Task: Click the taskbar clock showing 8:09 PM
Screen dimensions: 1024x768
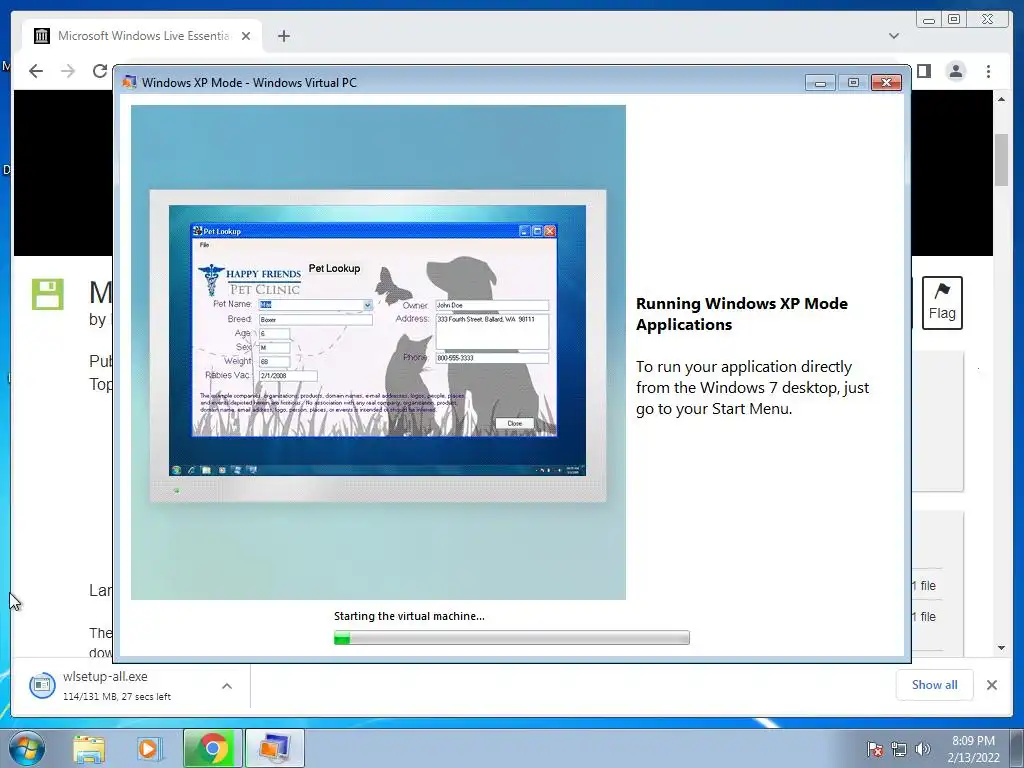Action: point(973,749)
